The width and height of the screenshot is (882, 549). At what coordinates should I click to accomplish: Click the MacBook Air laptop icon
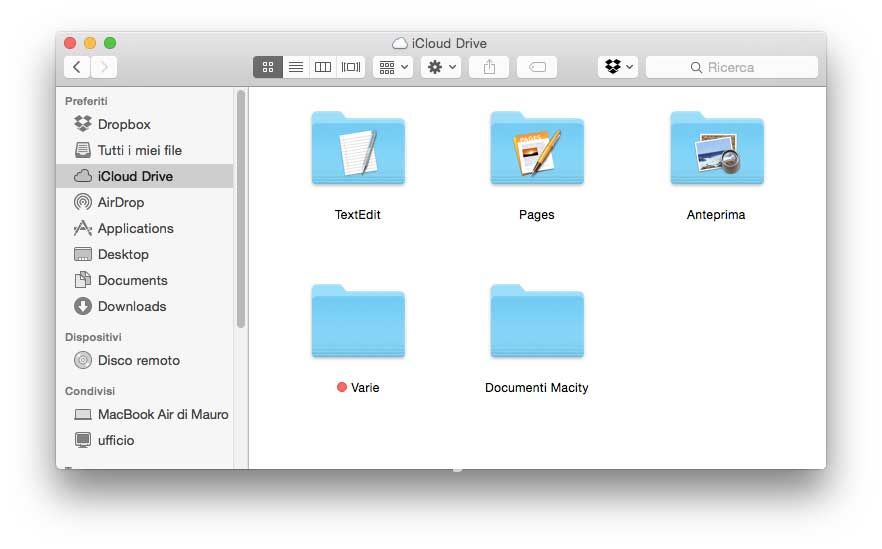coord(83,415)
